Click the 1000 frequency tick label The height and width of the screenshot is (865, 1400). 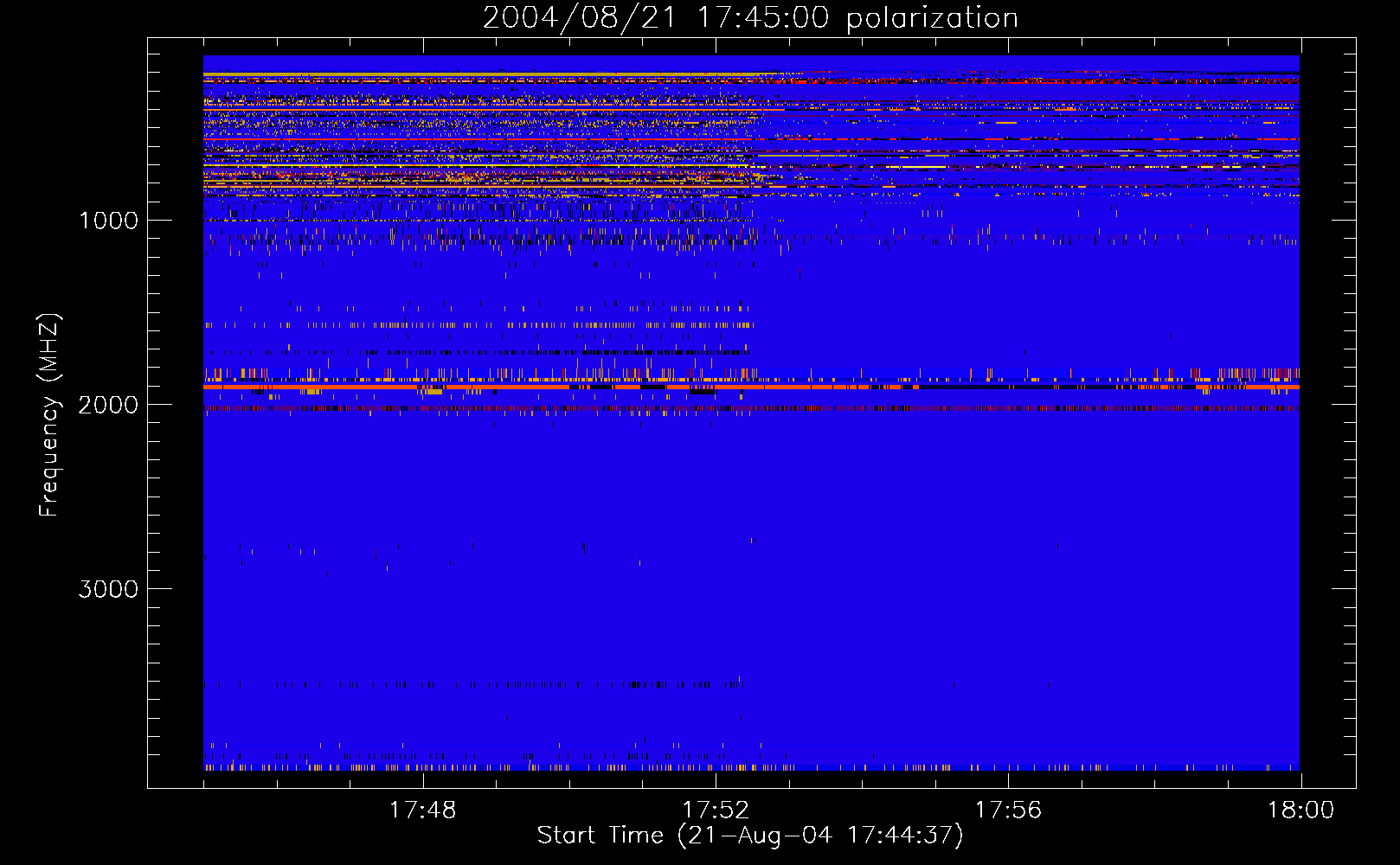(108, 221)
